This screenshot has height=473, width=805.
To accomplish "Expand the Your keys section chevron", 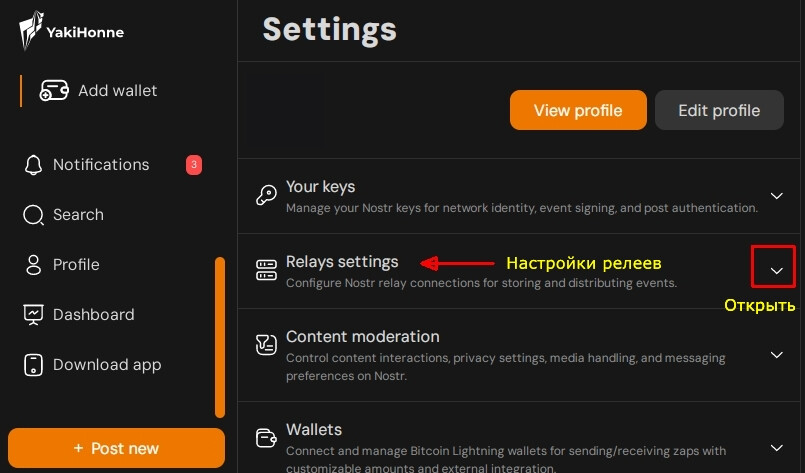I will tap(776, 196).
